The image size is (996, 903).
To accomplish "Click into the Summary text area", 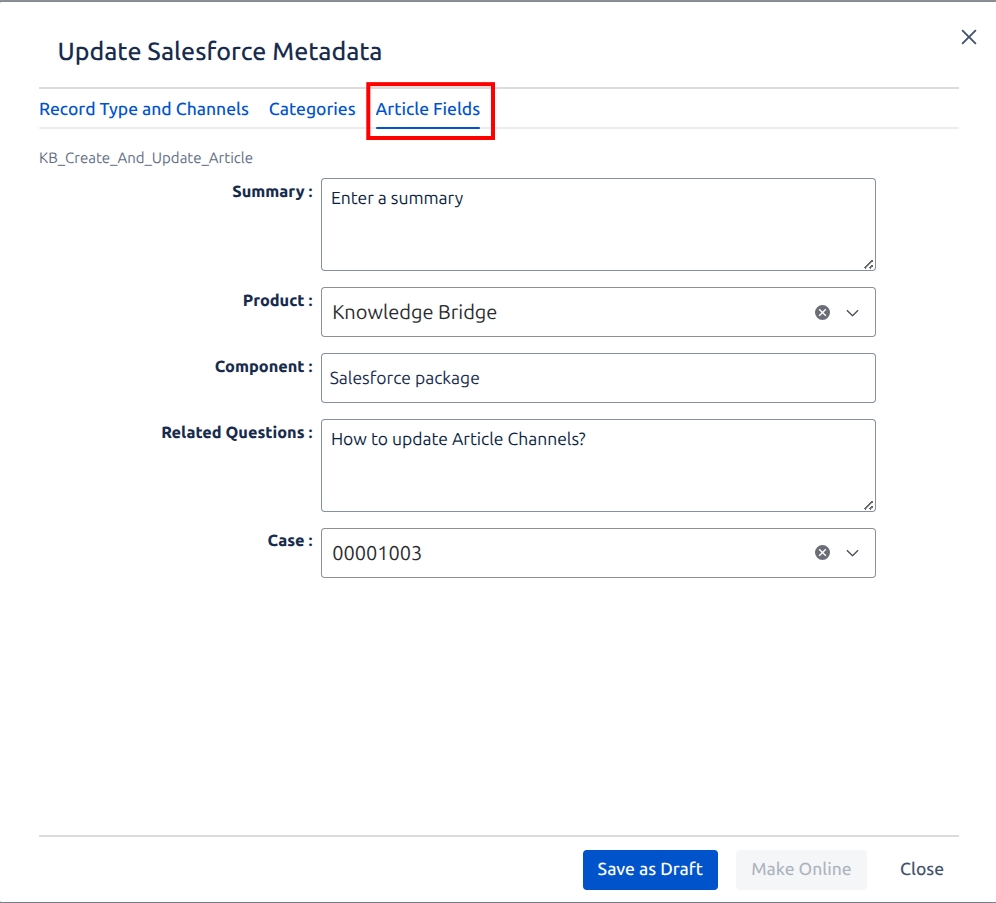I will 598,224.
